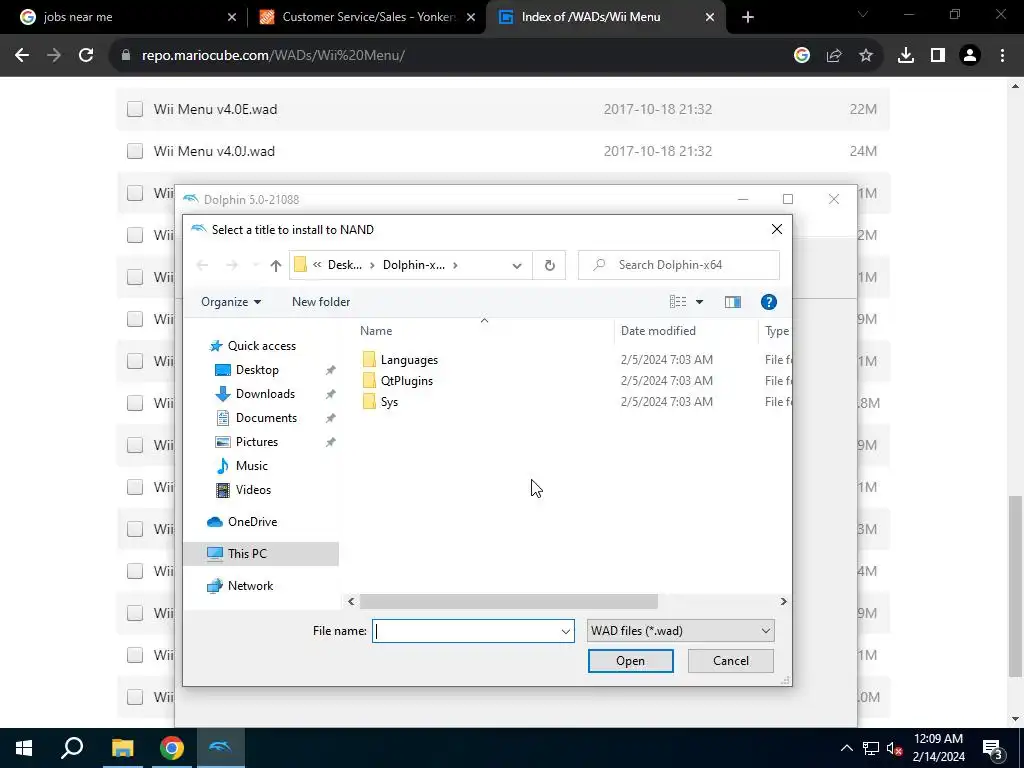The height and width of the screenshot is (768, 1024).
Task: Expand the path breadcrumb after Dolphin-x64
Action: tap(455, 265)
